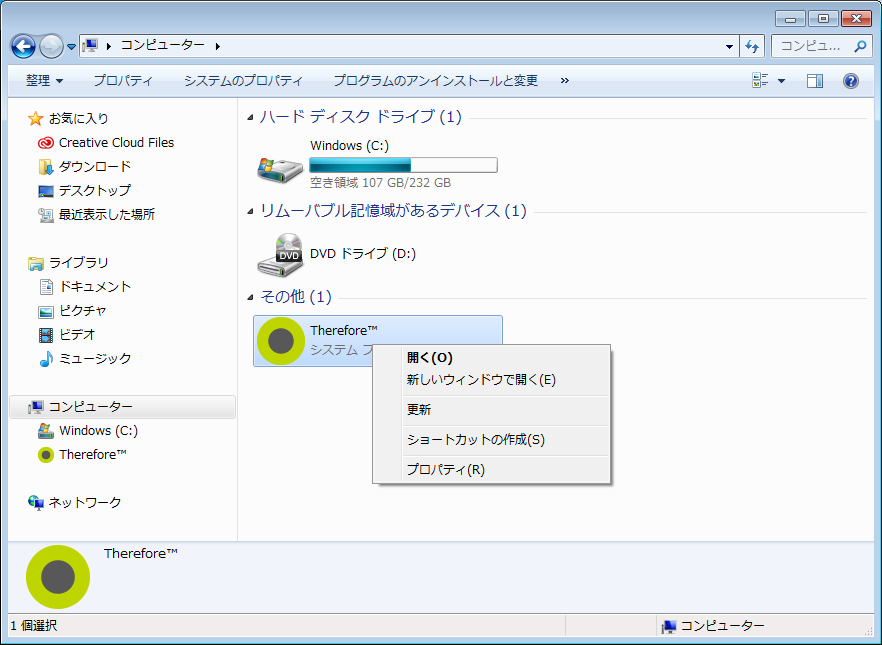Click the greyed Forward navigation arrow
The image size is (882, 645).
point(51,46)
